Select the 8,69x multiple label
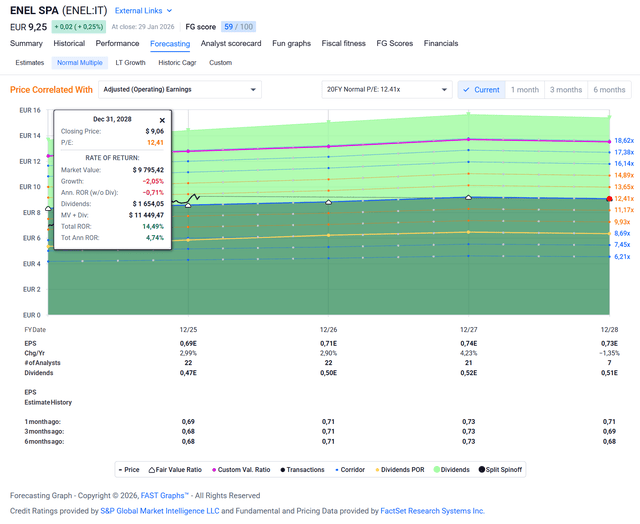Viewport: 640px width, 524px height. (622, 233)
